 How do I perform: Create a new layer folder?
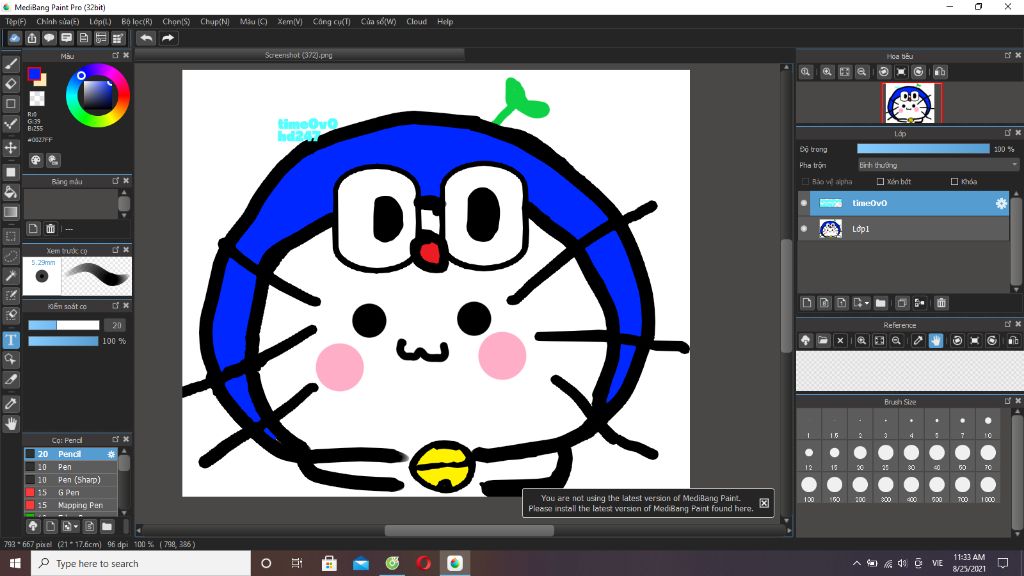tap(880, 303)
